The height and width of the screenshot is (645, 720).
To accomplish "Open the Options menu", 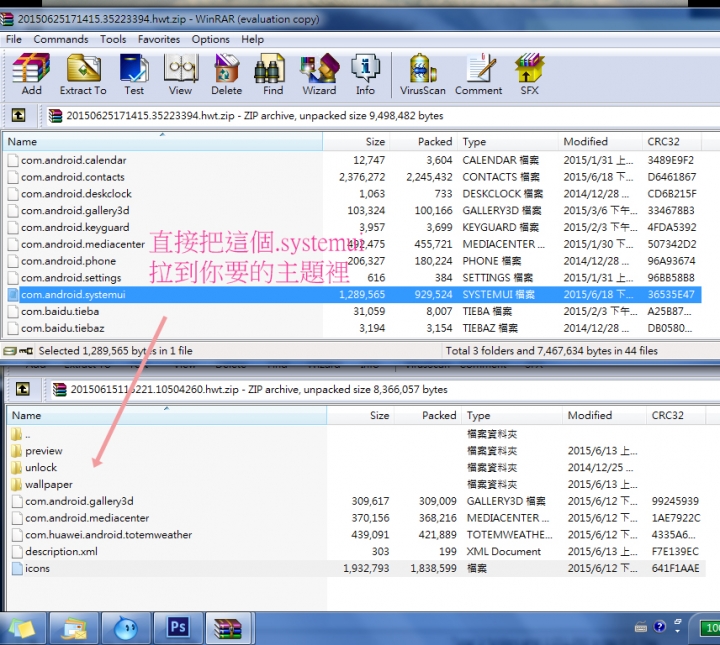I will coord(210,39).
